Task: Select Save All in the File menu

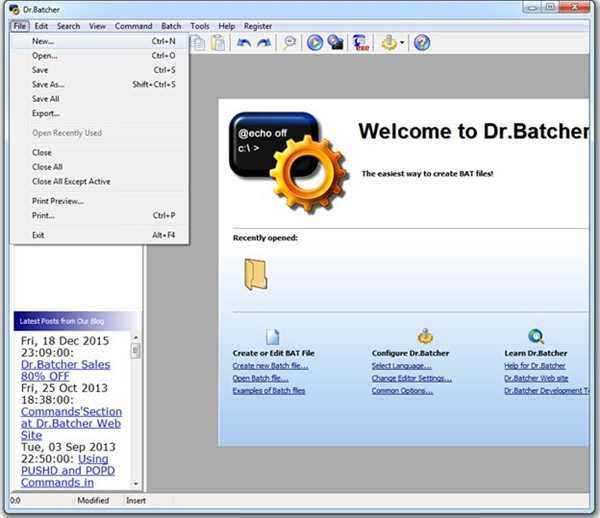Action: tap(100, 99)
